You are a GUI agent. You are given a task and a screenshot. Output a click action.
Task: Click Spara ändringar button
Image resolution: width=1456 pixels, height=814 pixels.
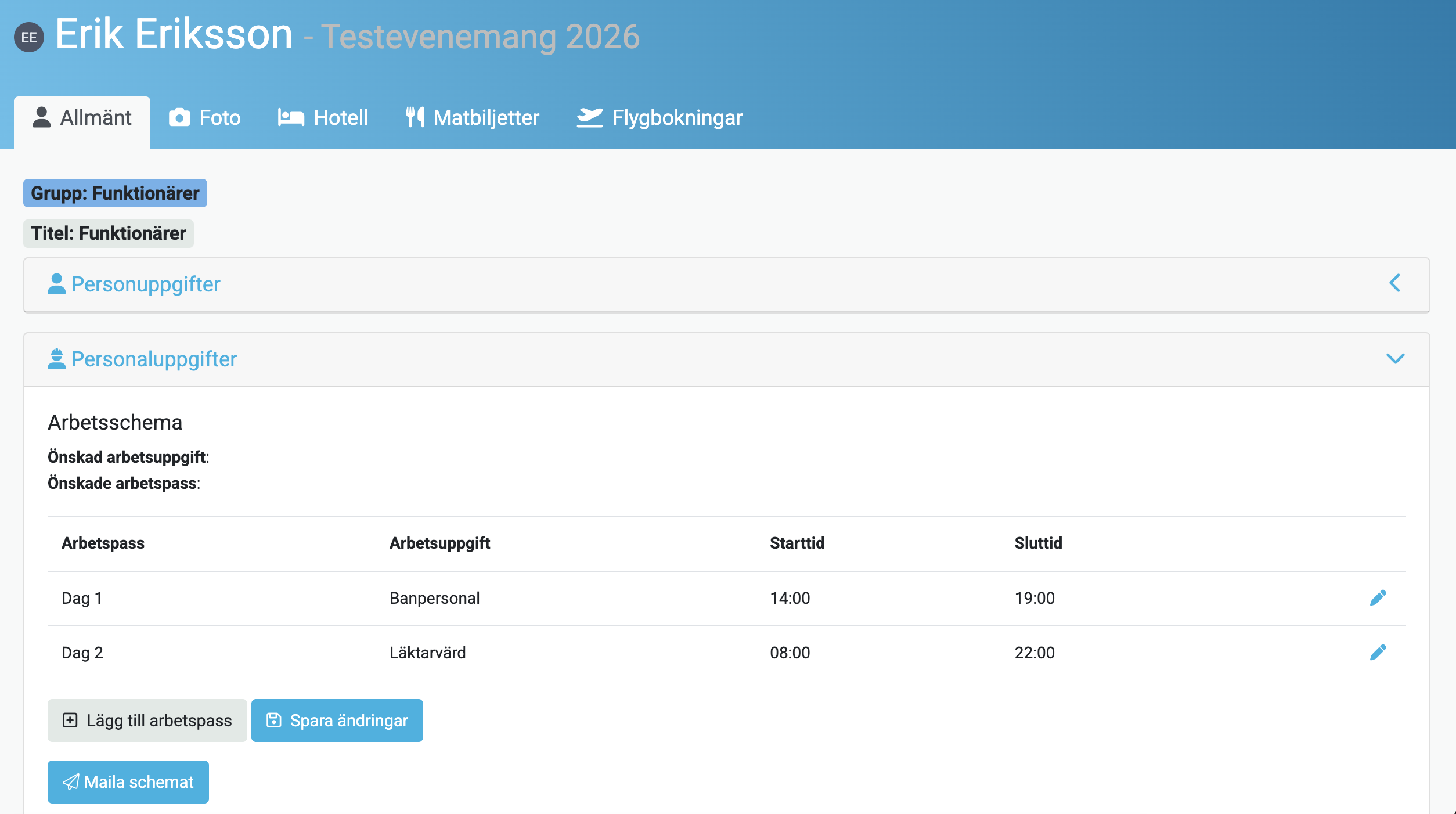pyautogui.click(x=337, y=721)
